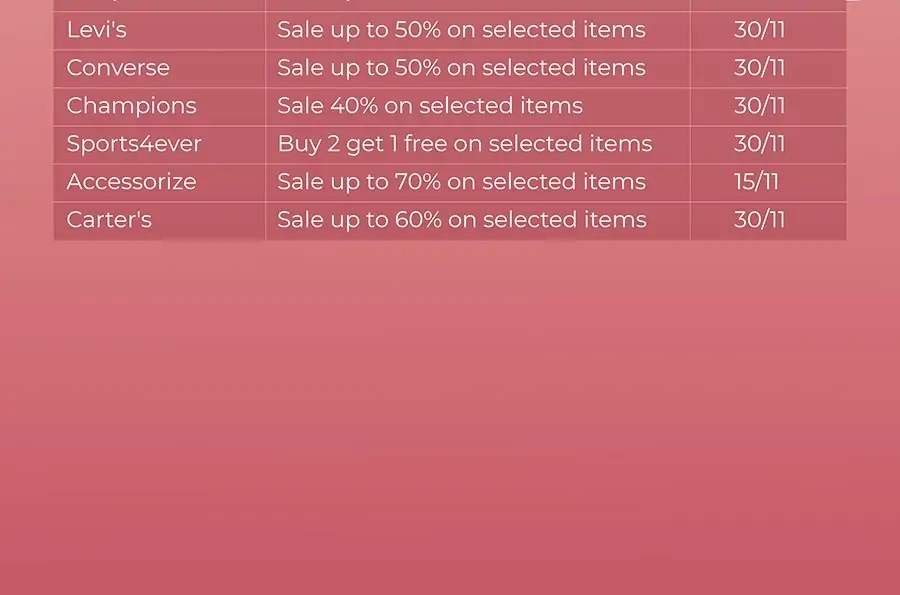The image size is (900, 595).
Task: Select the Sports4ever store name
Action: [134, 144]
